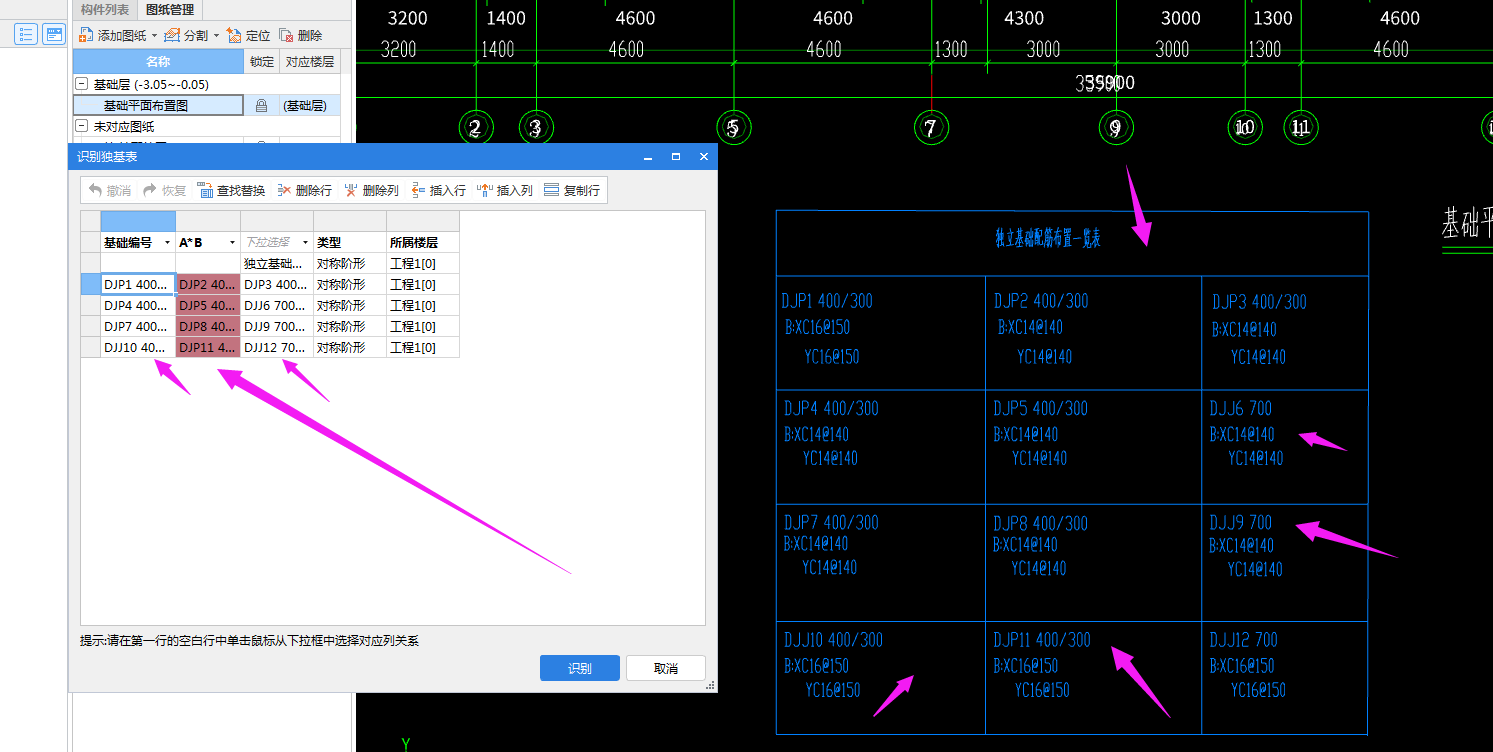Click the 类型 column header cell
The width and height of the screenshot is (1493, 752).
[350, 242]
